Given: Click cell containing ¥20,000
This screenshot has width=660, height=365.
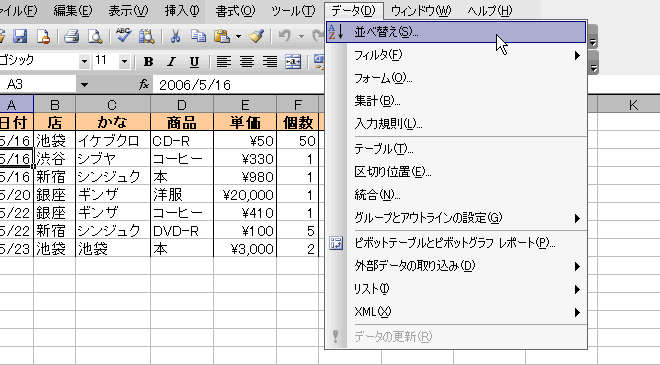Looking at the screenshot, I should click(245, 195).
